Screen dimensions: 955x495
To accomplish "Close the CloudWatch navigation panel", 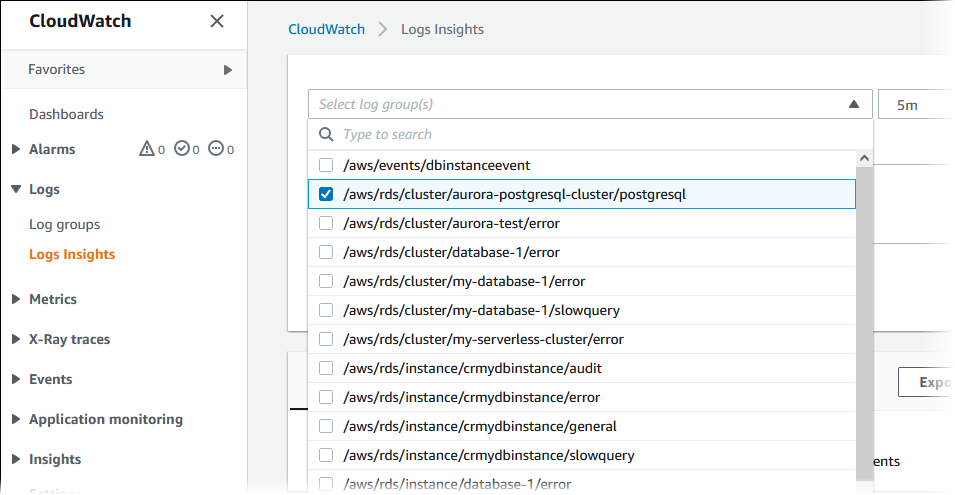I will pyautogui.click(x=217, y=21).
